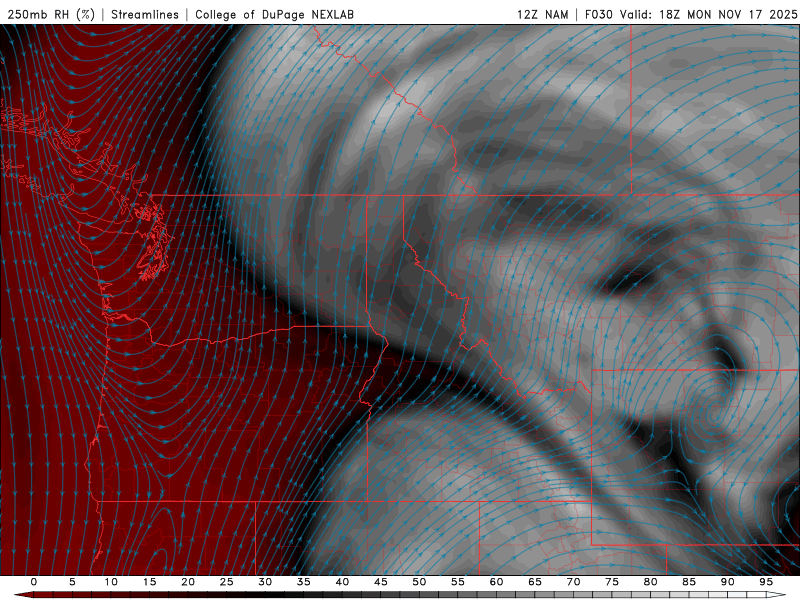Click the "College of DuPage NEXLAB" text
Screen dimensions: 800x600
274,14
